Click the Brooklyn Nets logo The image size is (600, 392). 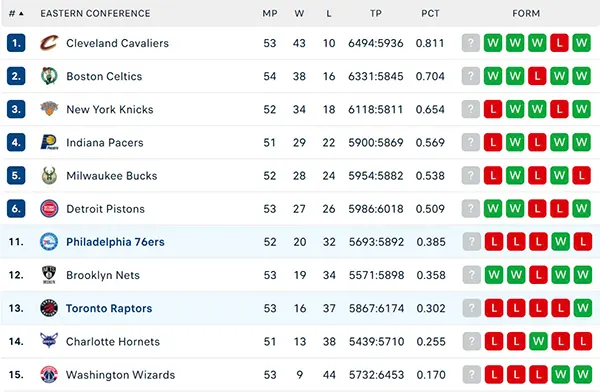(49, 275)
